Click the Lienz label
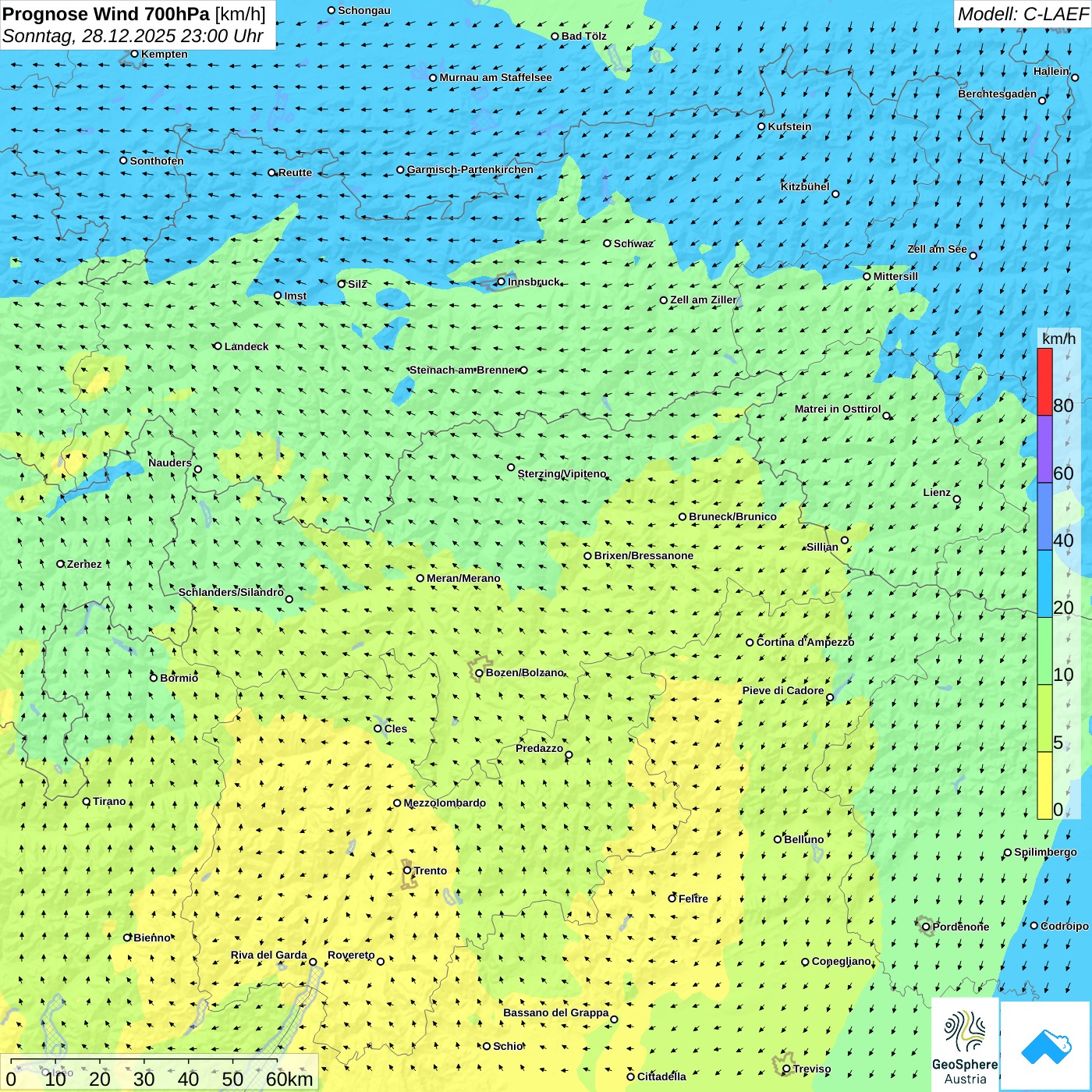This screenshot has height=1092, width=1092. (x=937, y=492)
